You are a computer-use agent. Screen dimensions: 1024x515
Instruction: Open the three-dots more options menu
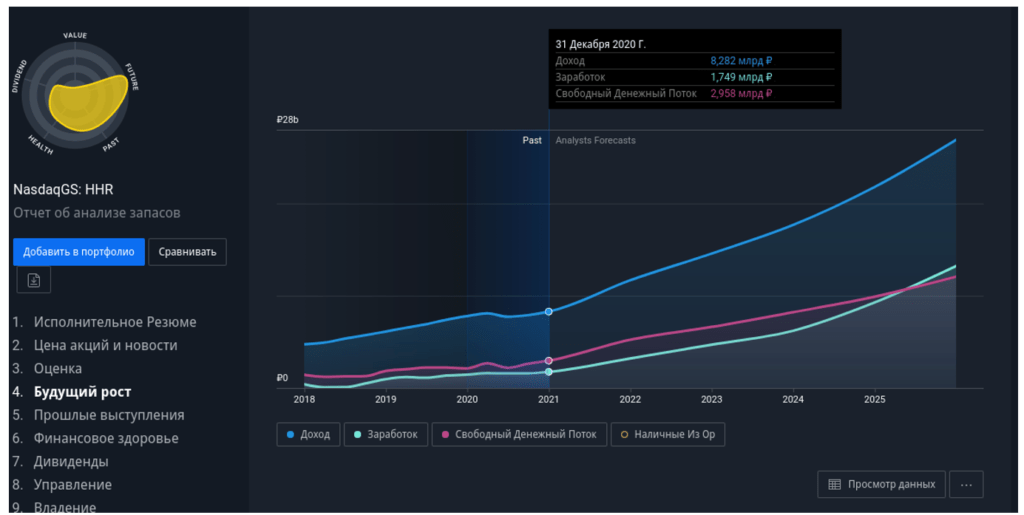966,484
